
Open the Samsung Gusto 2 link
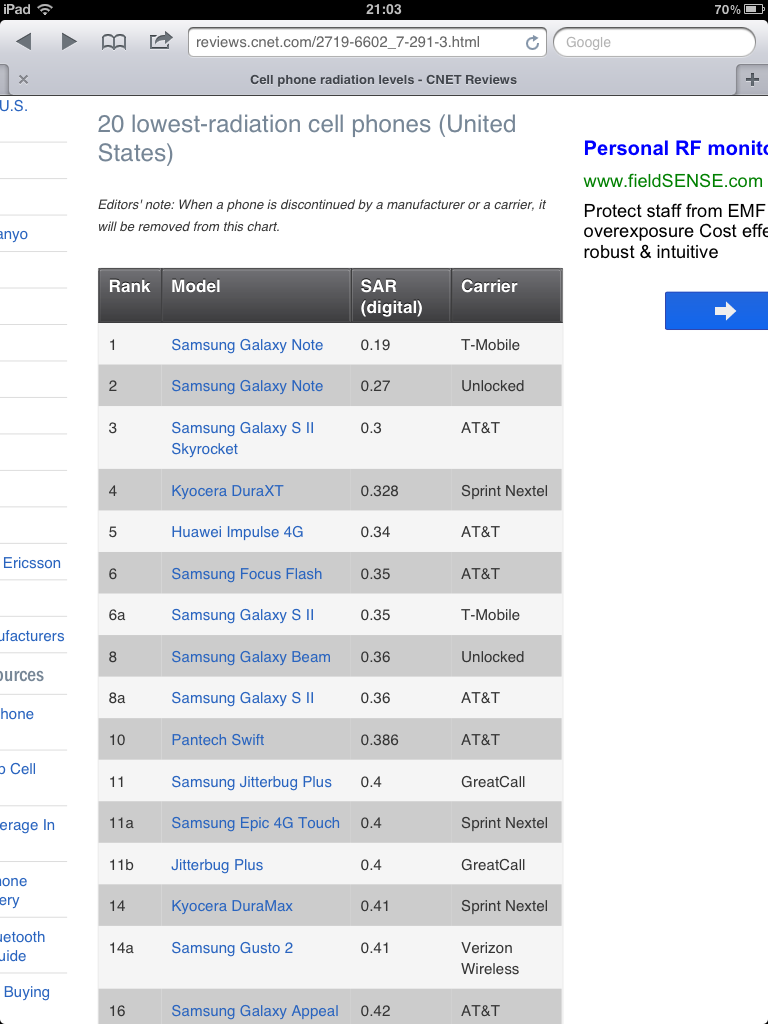point(232,948)
